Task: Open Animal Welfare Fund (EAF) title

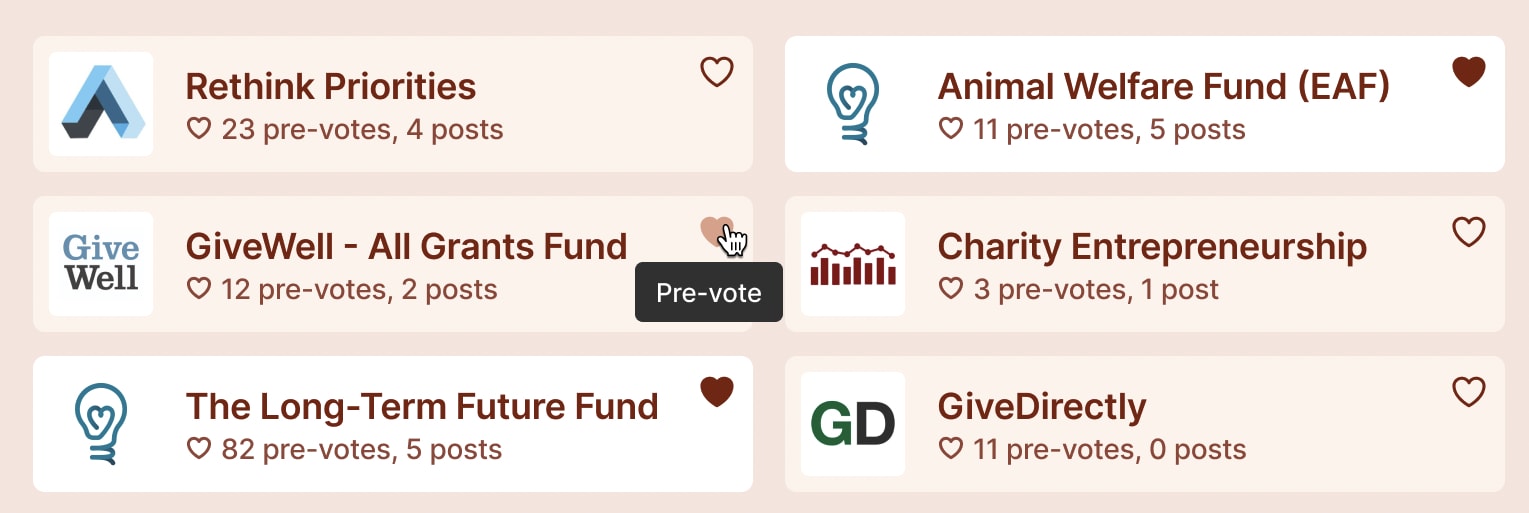Action: point(1163,87)
